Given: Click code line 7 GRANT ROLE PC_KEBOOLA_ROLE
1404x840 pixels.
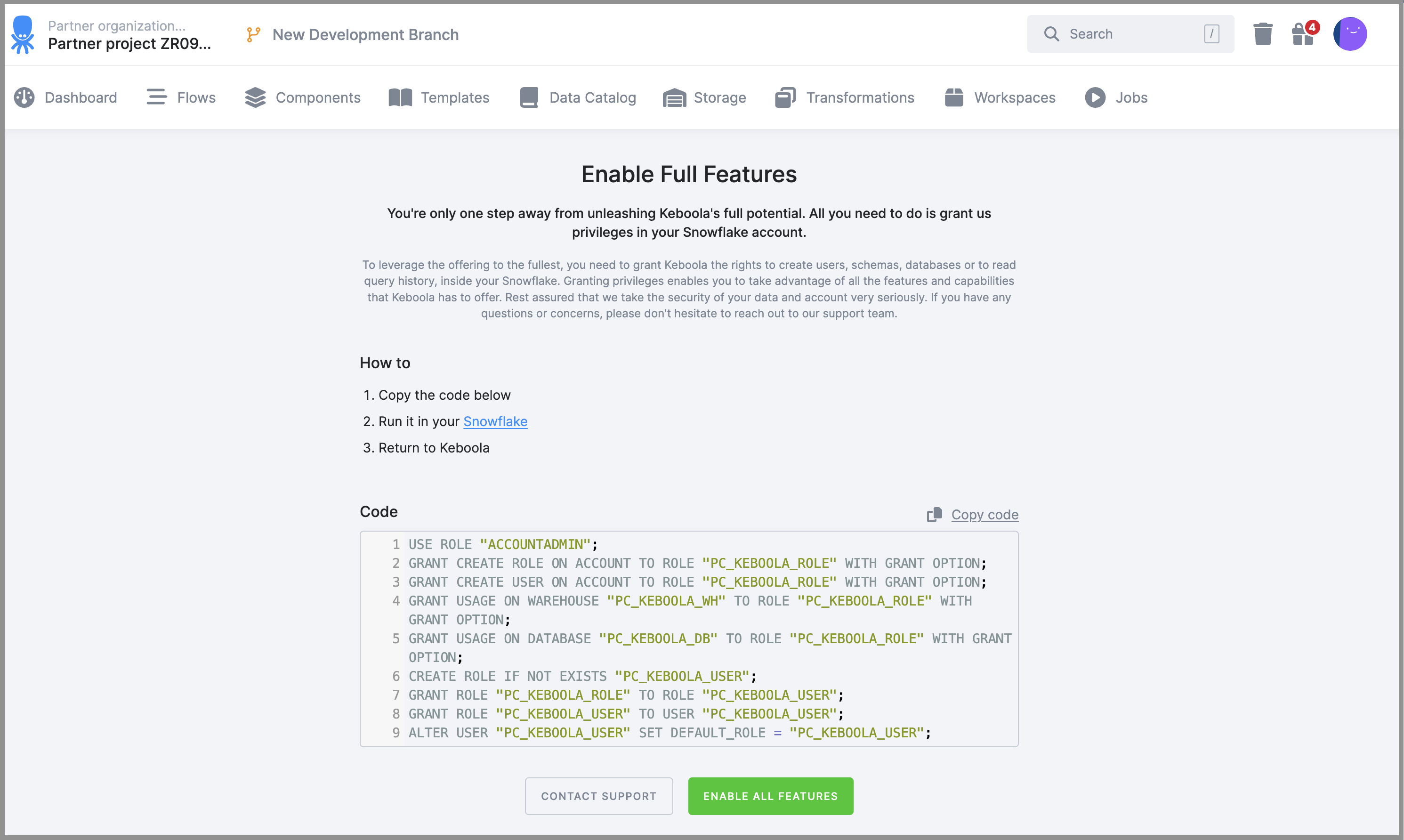Looking at the screenshot, I should point(626,695).
